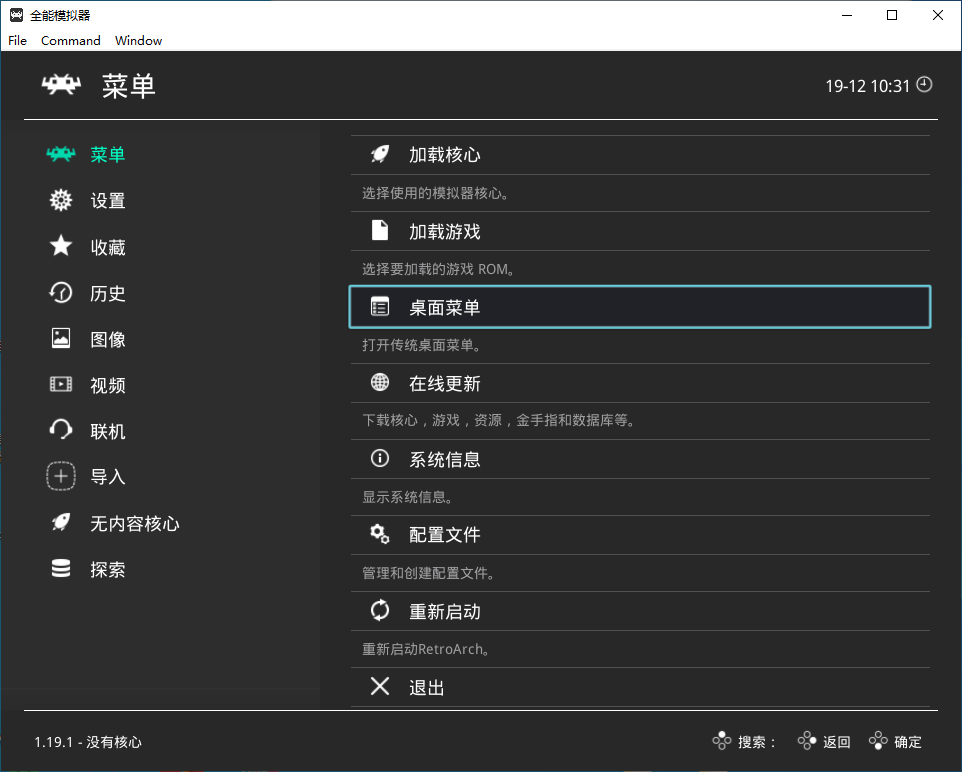
Task: Open the Command menu
Action: pyautogui.click(x=70, y=40)
